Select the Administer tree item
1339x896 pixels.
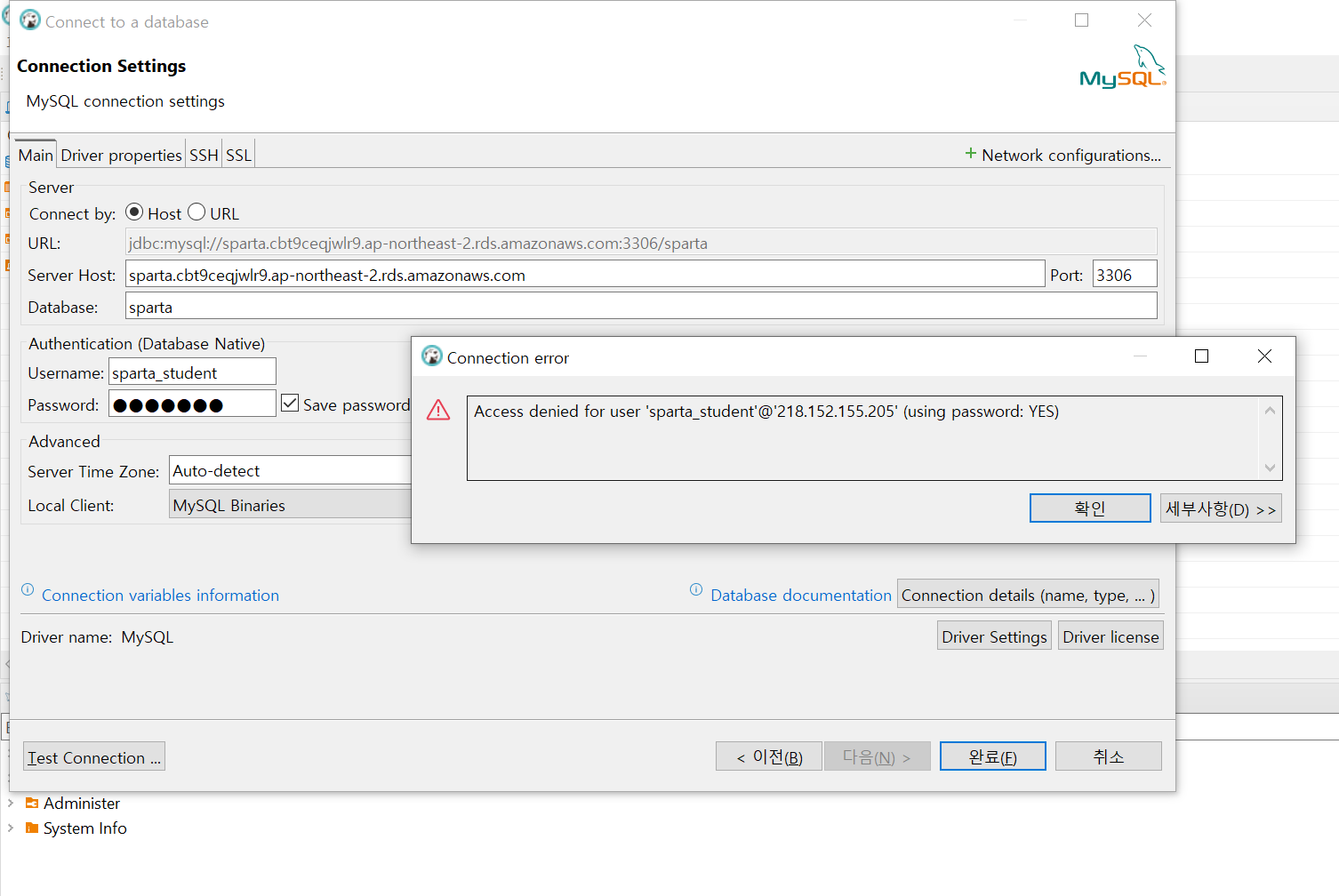point(82,803)
